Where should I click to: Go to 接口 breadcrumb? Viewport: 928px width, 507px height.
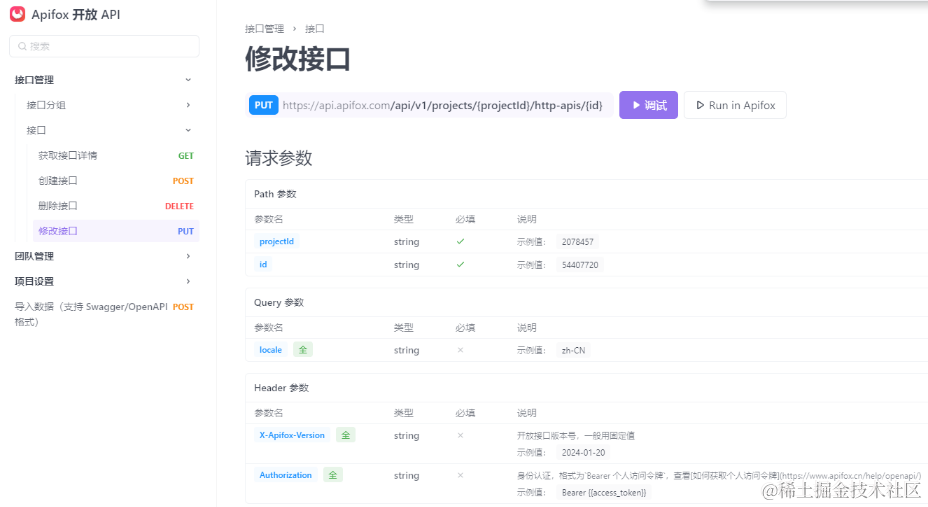(x=315, y=28)
